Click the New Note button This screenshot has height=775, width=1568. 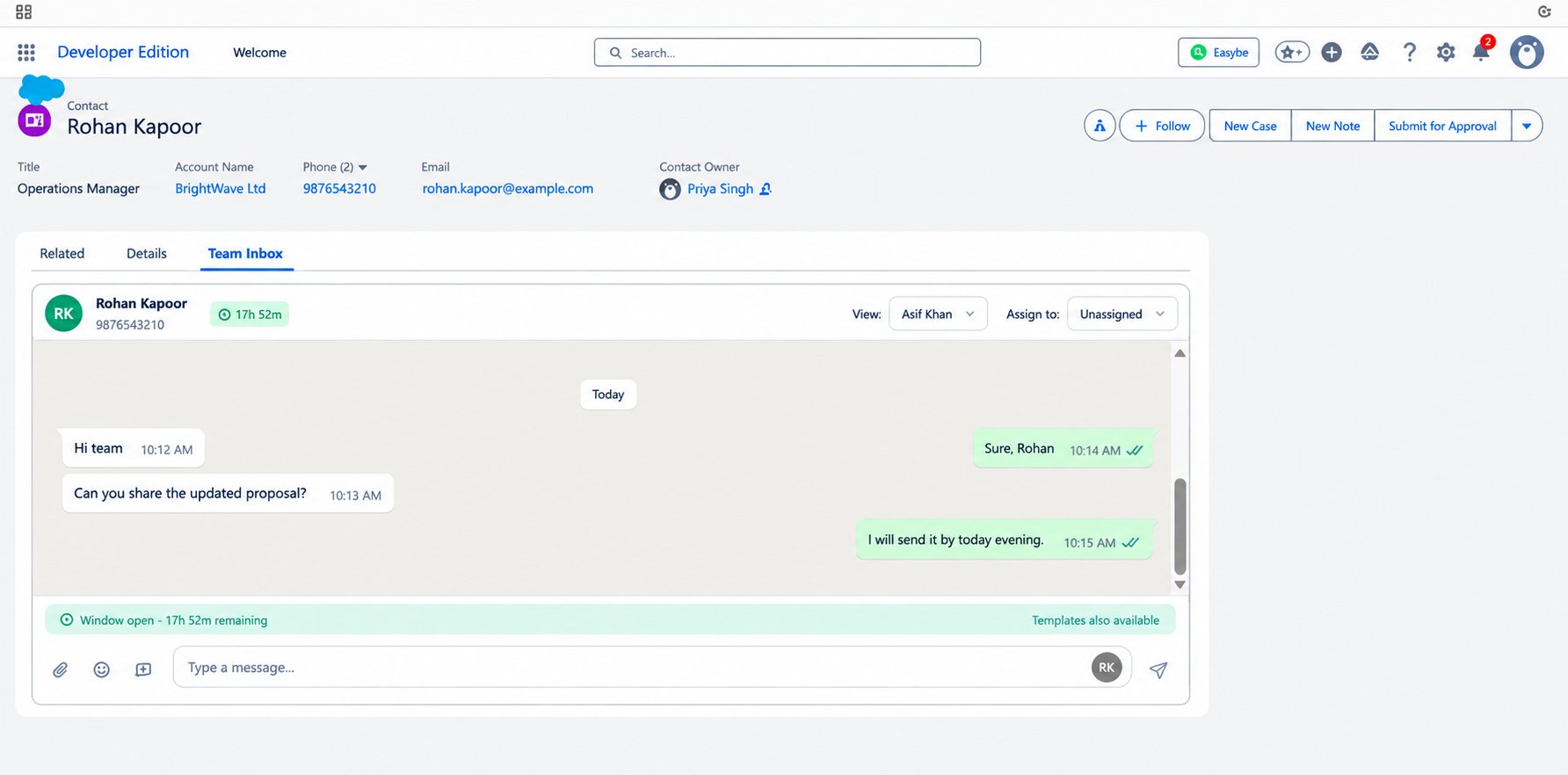pyautogui.click(x=1332, y=126)
